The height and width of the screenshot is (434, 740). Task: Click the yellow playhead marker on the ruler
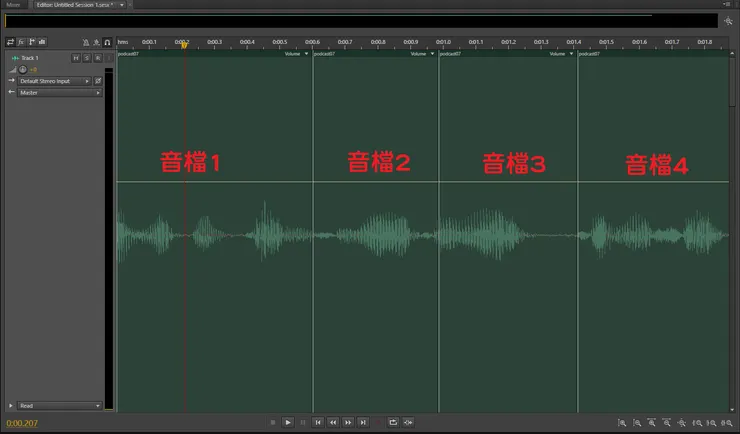pyautogui.click(x=184, y=45)
